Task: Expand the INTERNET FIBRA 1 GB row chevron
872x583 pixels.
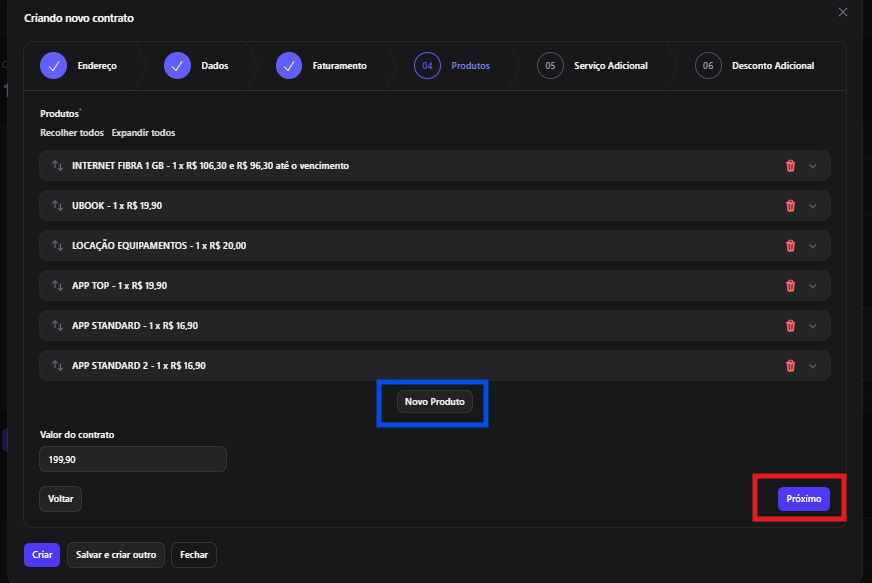Action: [x=812, y=166]
